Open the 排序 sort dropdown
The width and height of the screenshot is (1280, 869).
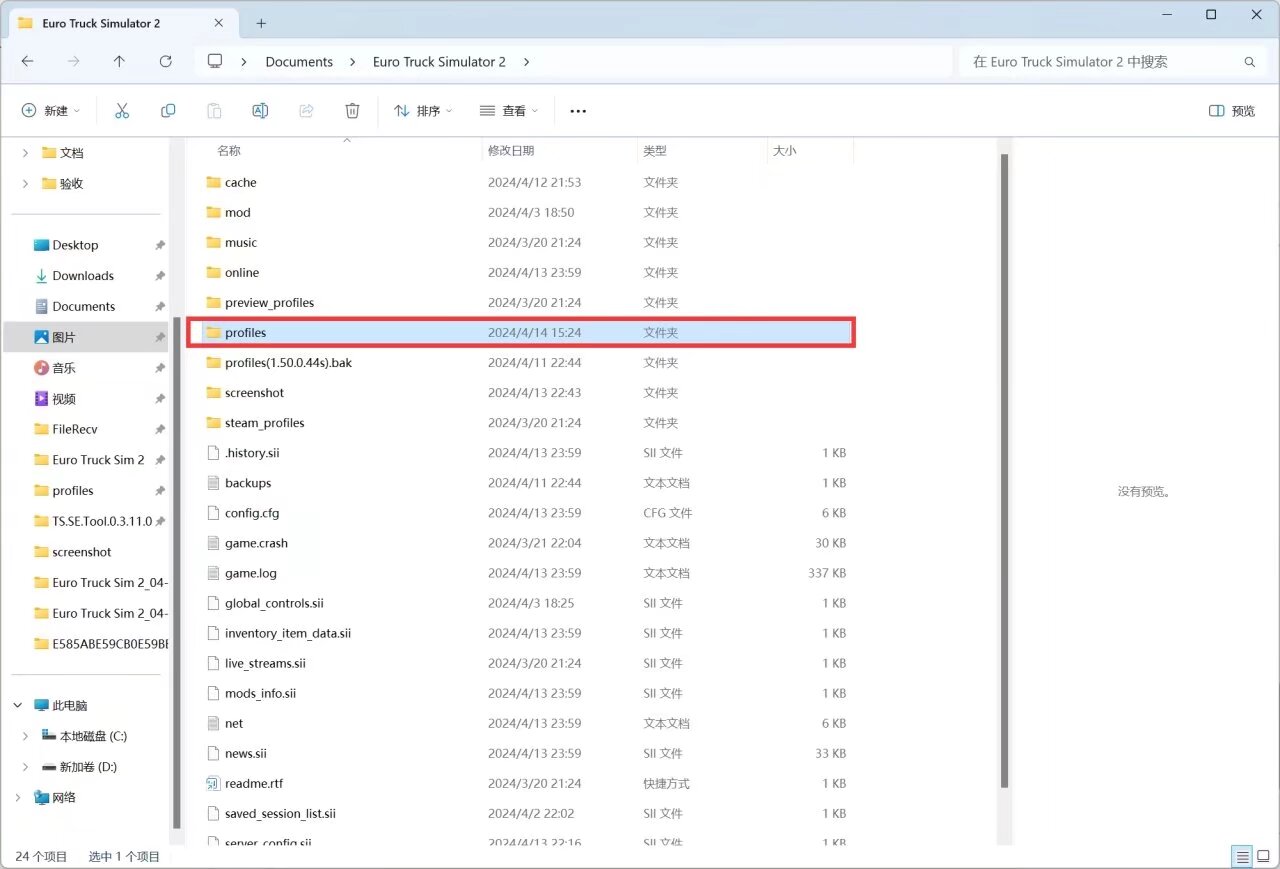click(x=423, y=111)
